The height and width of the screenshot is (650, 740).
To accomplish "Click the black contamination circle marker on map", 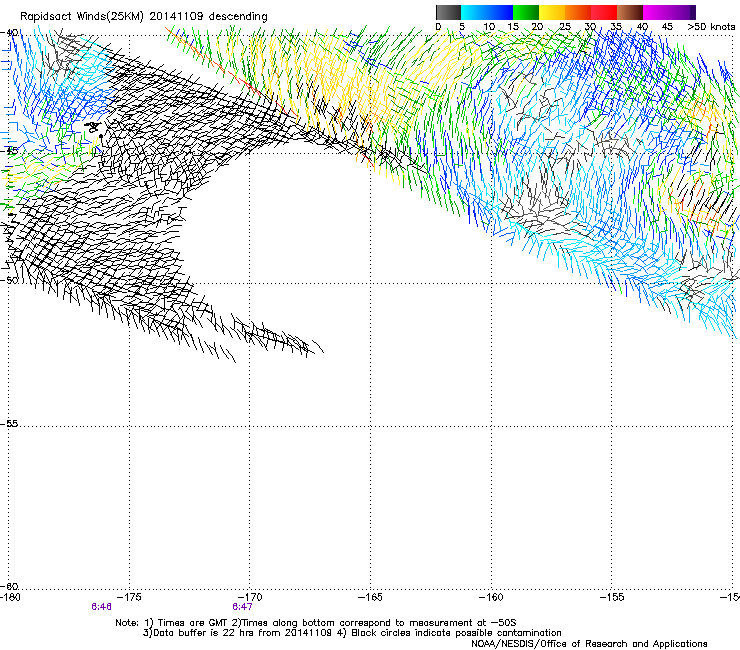I will point(101,136).
